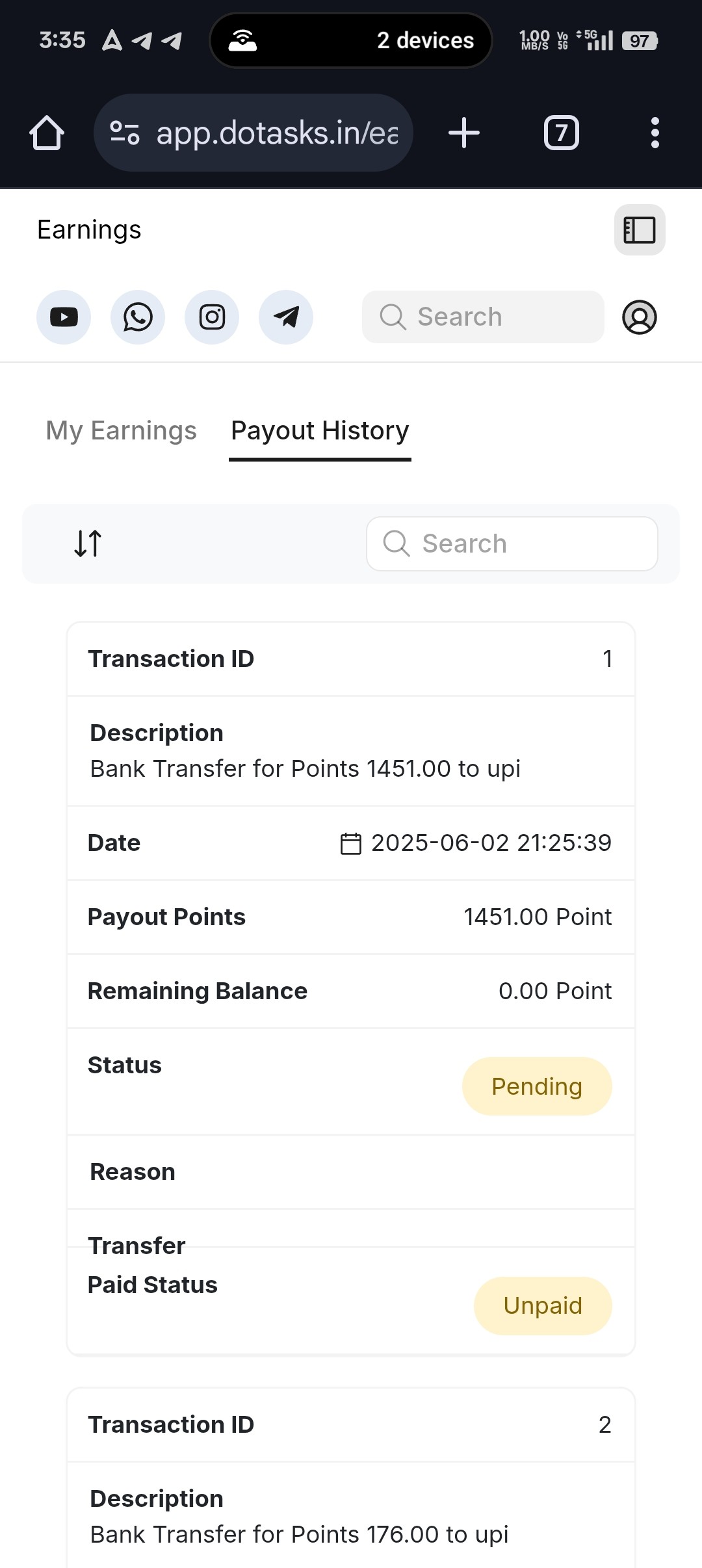Focus the top header Search field

pyautogui.click(x=483, y=317)
